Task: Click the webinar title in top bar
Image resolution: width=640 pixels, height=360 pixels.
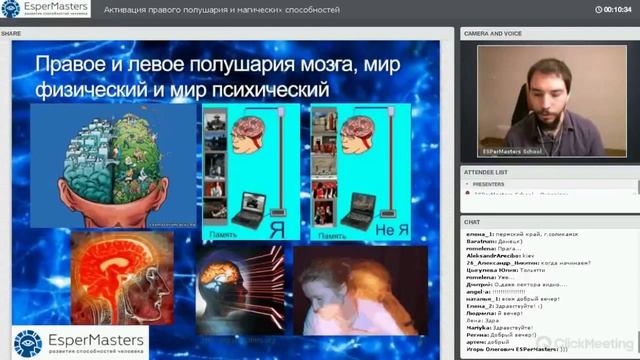Action: pos(222,9)
